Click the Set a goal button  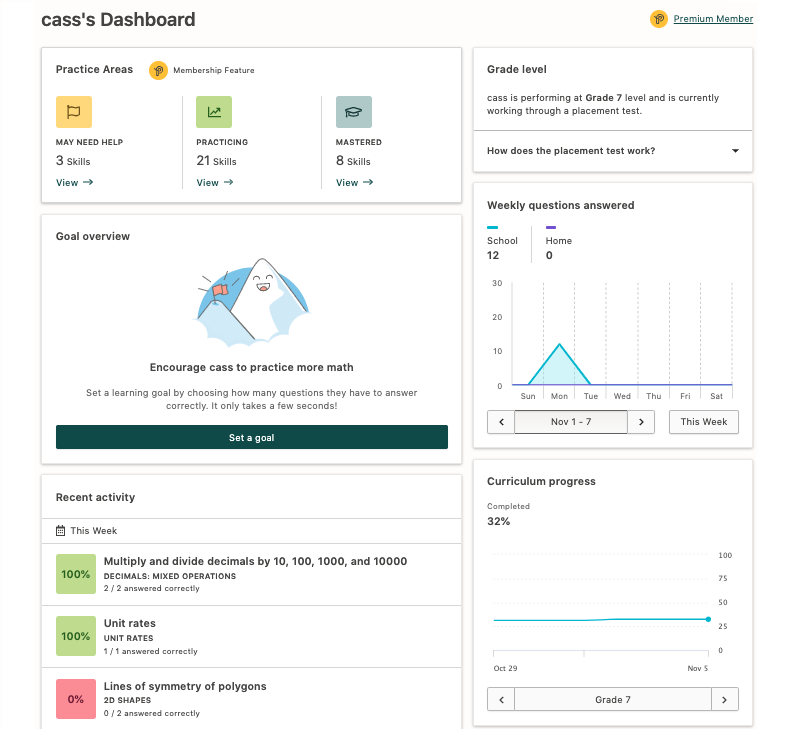point(252,437)
